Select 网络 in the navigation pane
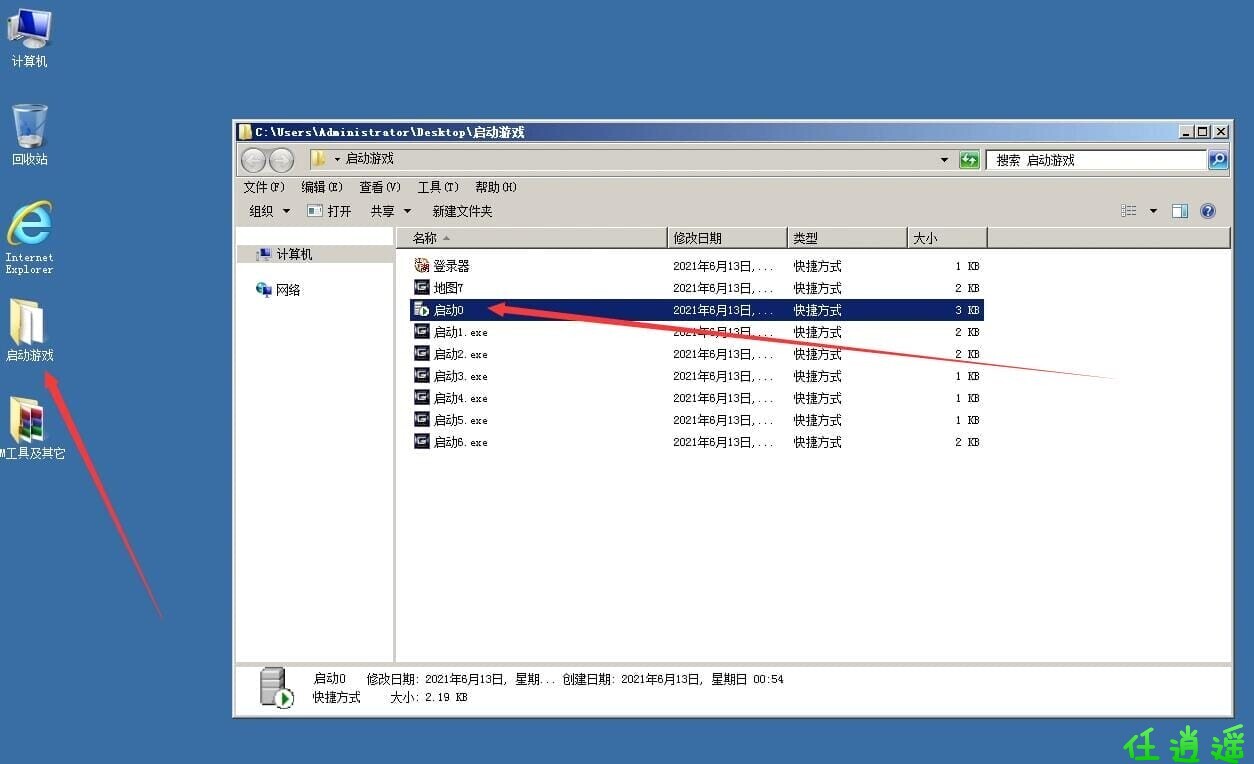1254x764 pixels. pyautogui.click(x=287, y=290)
